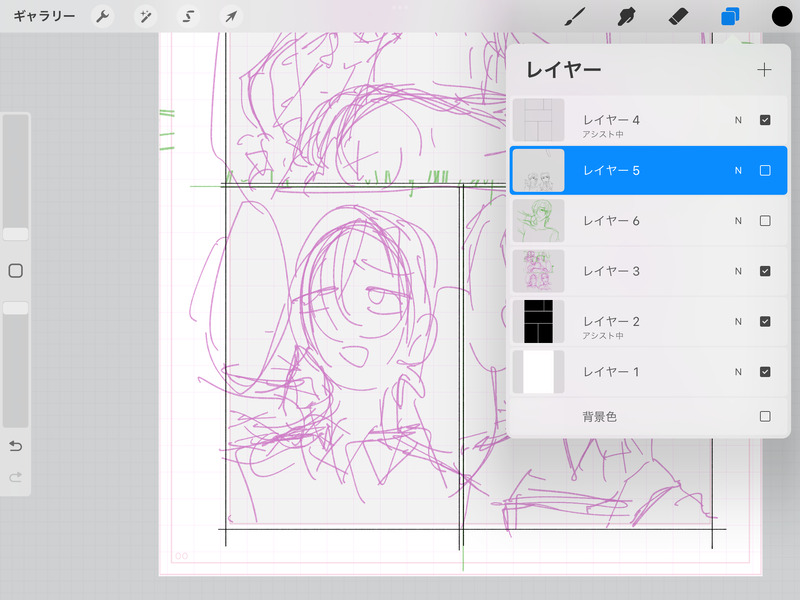Open the Adjustments magic wand menu

click(x=145, y=17)
